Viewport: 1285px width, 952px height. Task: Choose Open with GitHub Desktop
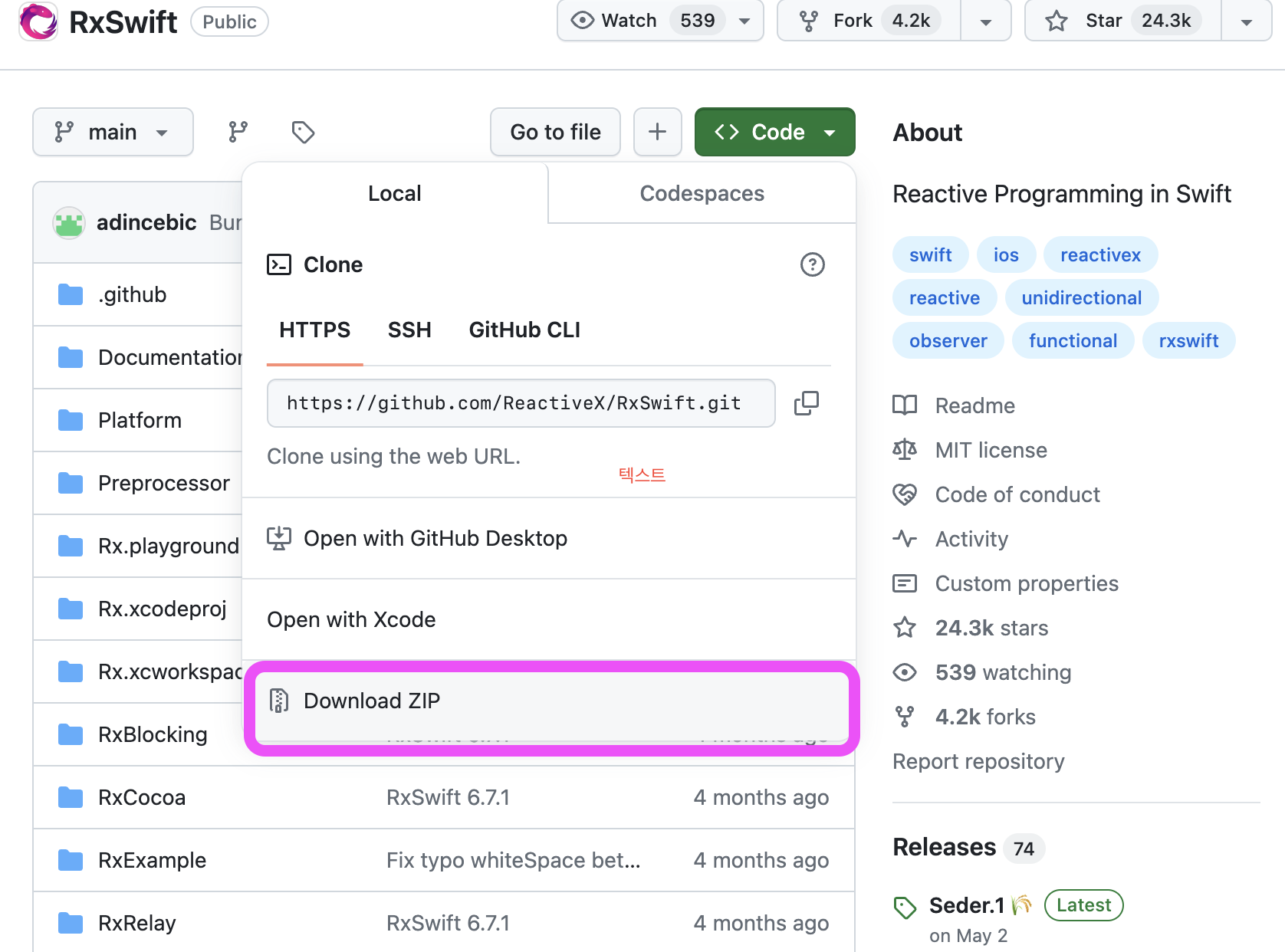pyautogui.click(x=549, y=538)
